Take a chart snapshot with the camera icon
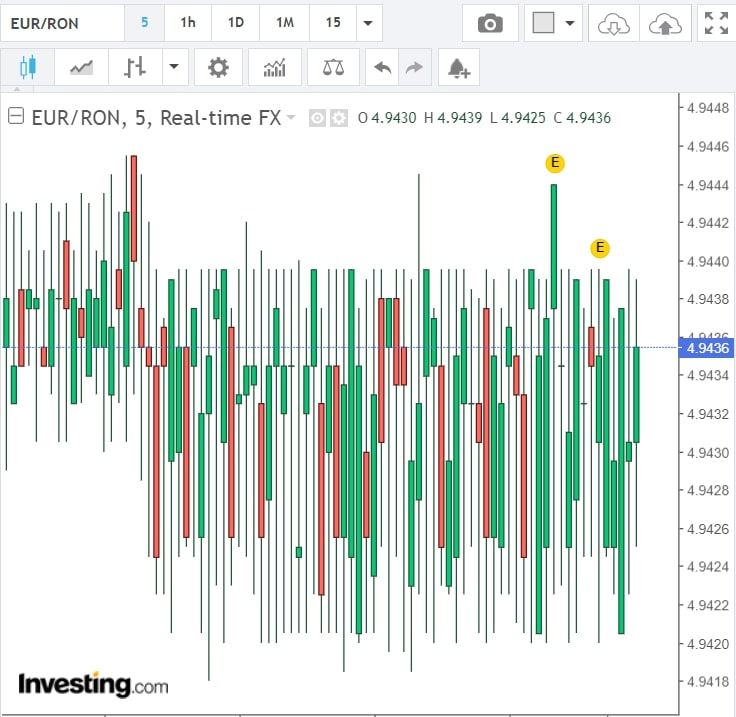Viewport: 736px width, 717px height. 490,23
